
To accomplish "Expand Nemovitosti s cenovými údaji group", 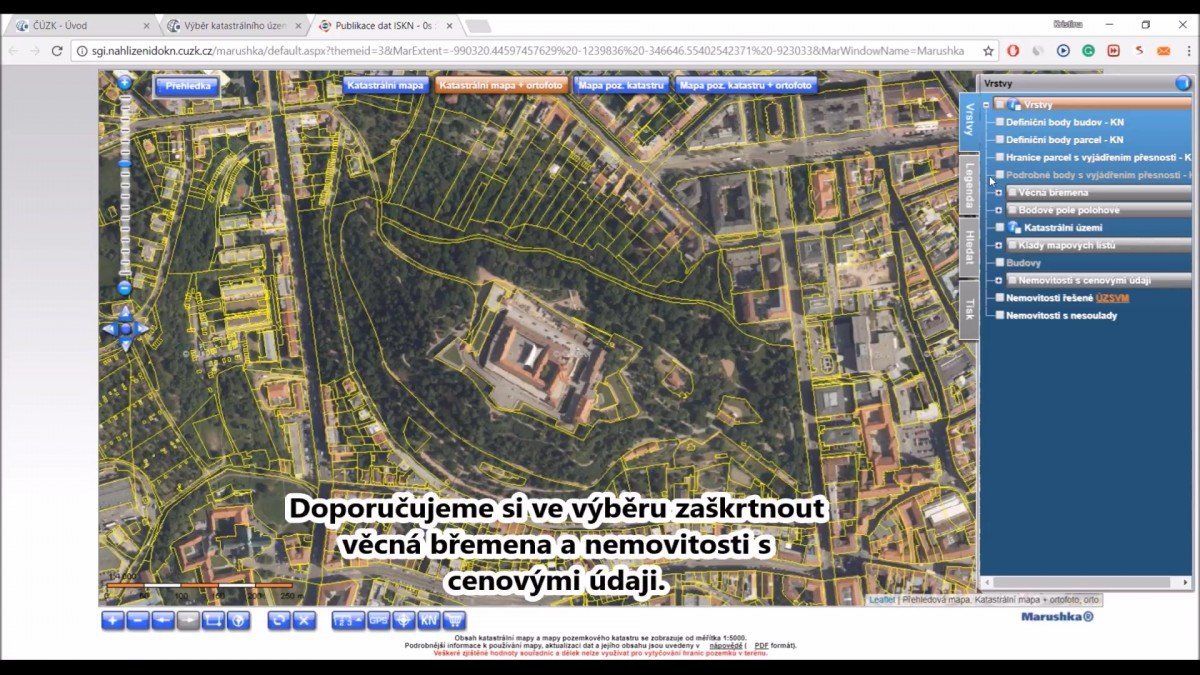I will [x=998, y=280].
